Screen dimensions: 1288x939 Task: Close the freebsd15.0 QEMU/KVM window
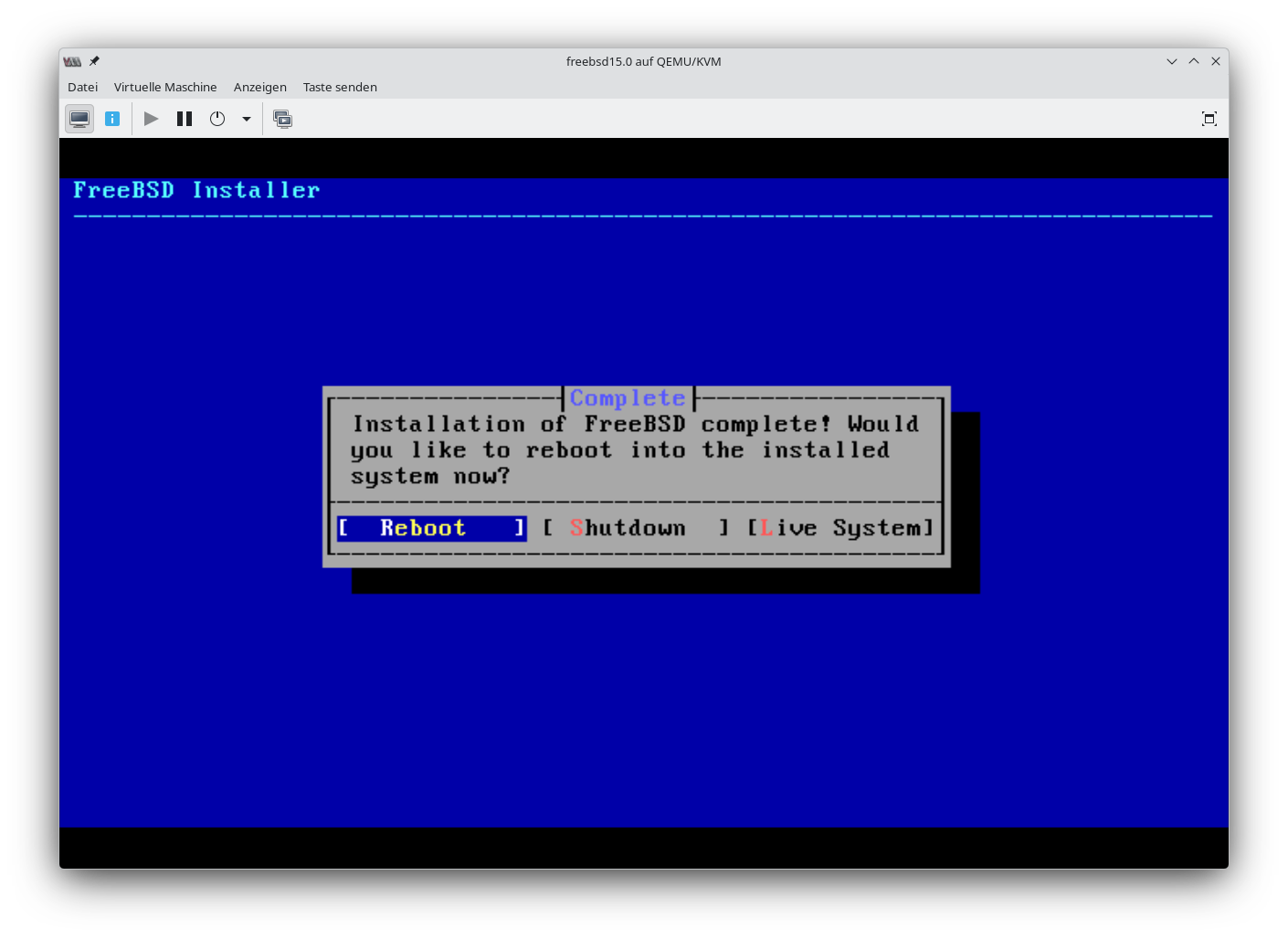(x=1215, y=61)
